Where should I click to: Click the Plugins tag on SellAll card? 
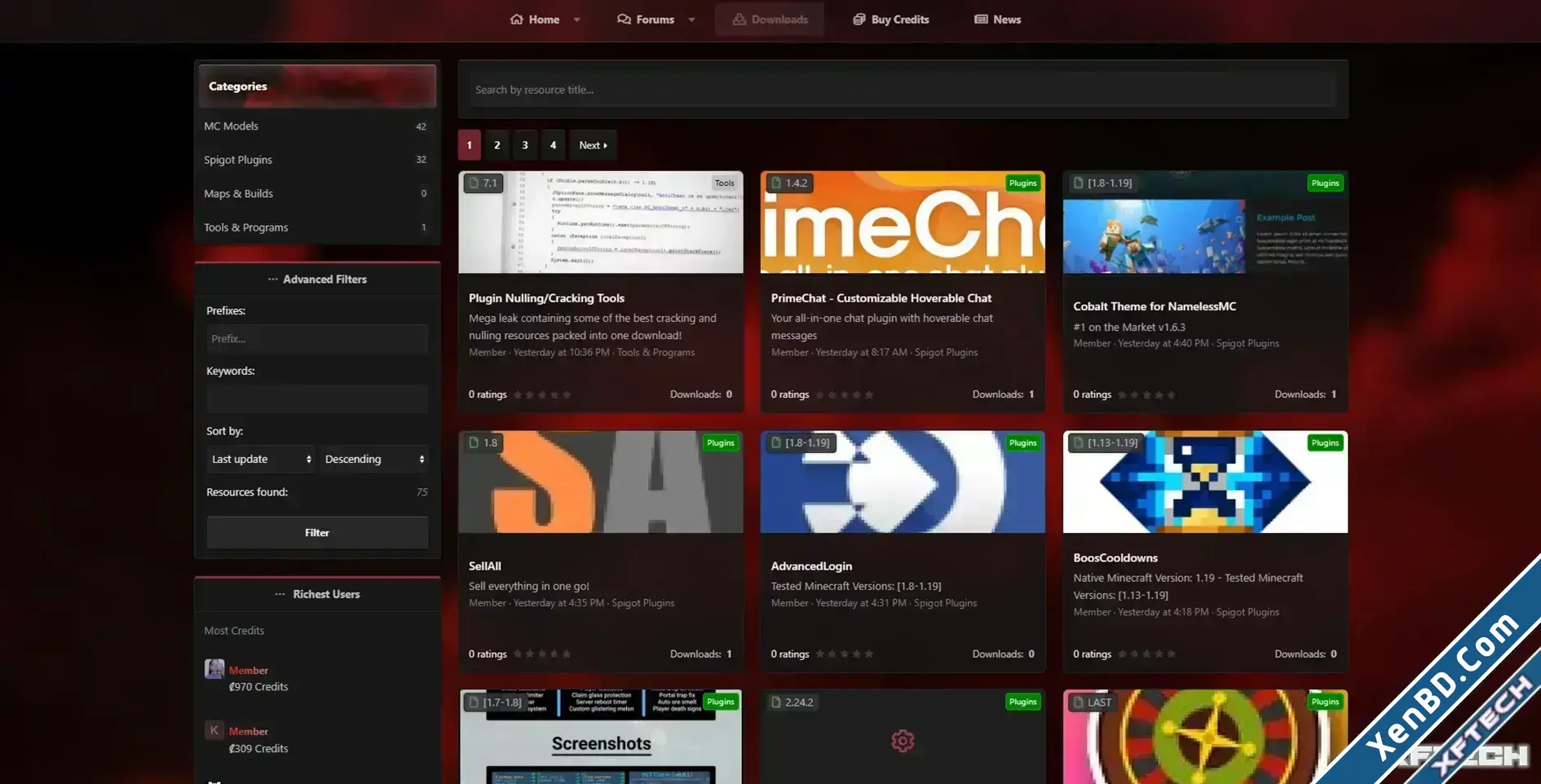(x=721, y=443)
